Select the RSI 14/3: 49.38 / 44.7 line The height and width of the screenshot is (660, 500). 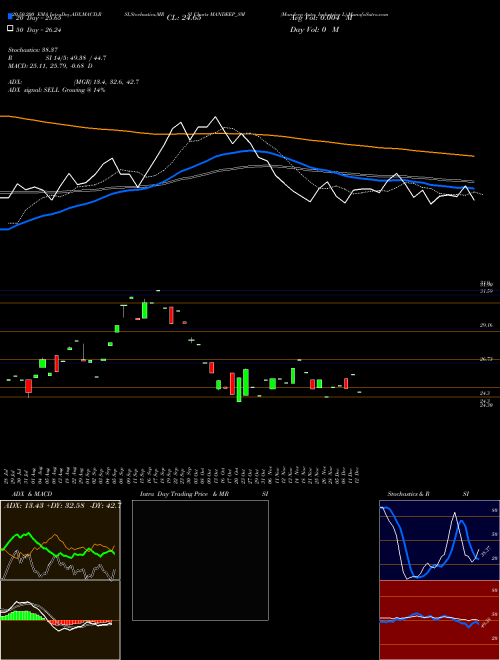tap(57, 58)
